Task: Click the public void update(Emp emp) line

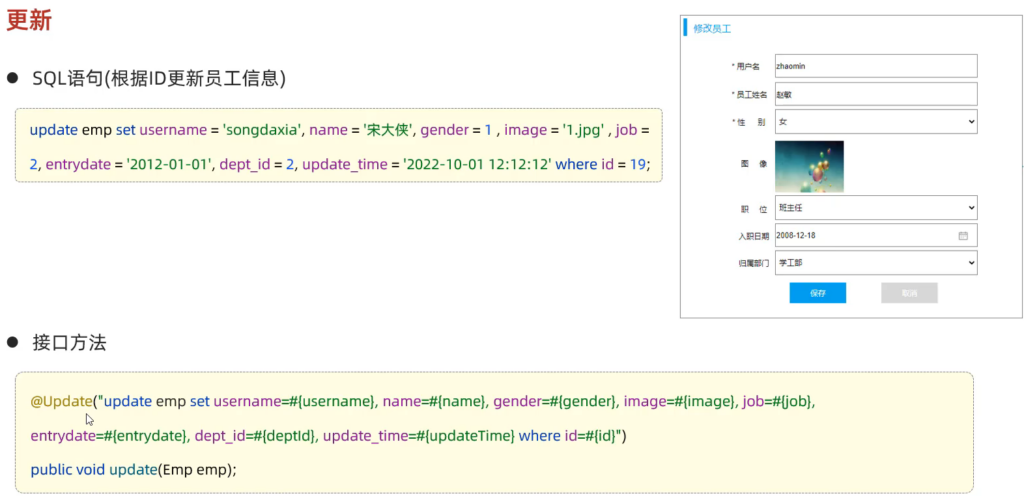Action: tap(133, 469)
